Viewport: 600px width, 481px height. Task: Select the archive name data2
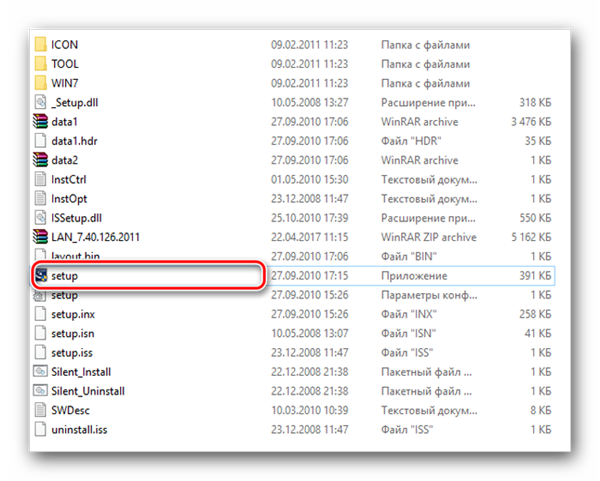(x=64, y=160)
